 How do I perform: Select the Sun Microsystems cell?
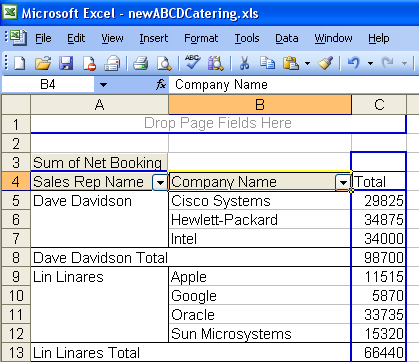point(260,333)
